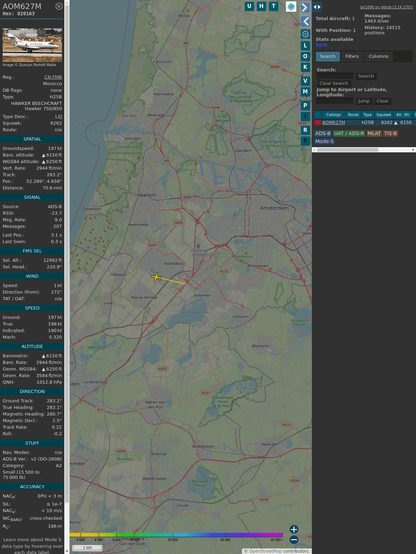The width and height of the screenshot is (416, 554).
Task: Toggle the K map button
Action: click(x=305, y=67)
